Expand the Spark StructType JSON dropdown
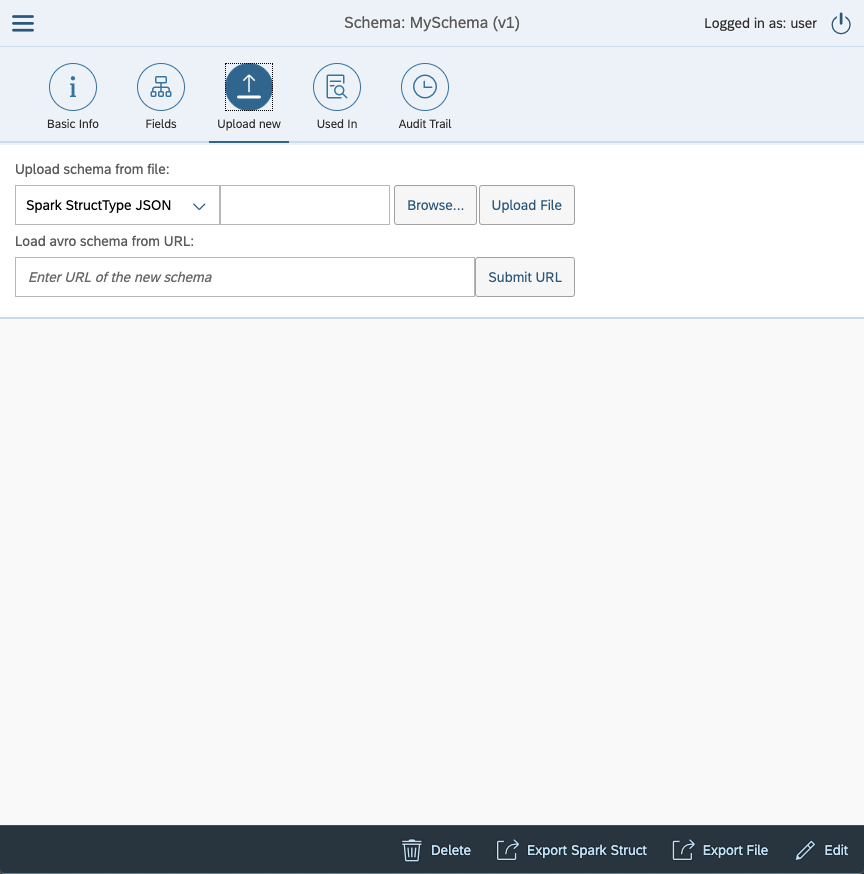 (x=117, y=205)
